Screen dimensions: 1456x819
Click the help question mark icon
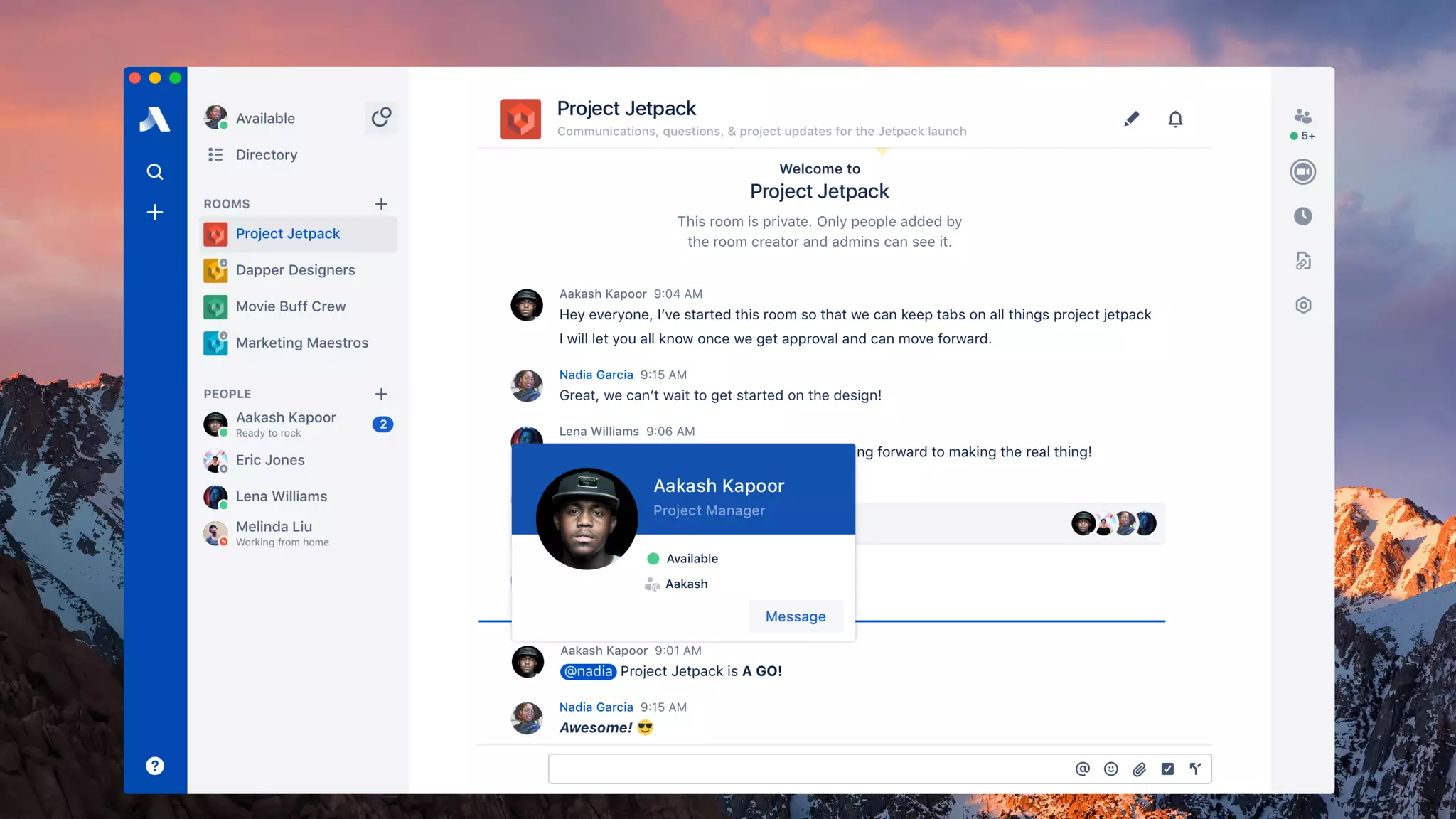pos(154,766)
